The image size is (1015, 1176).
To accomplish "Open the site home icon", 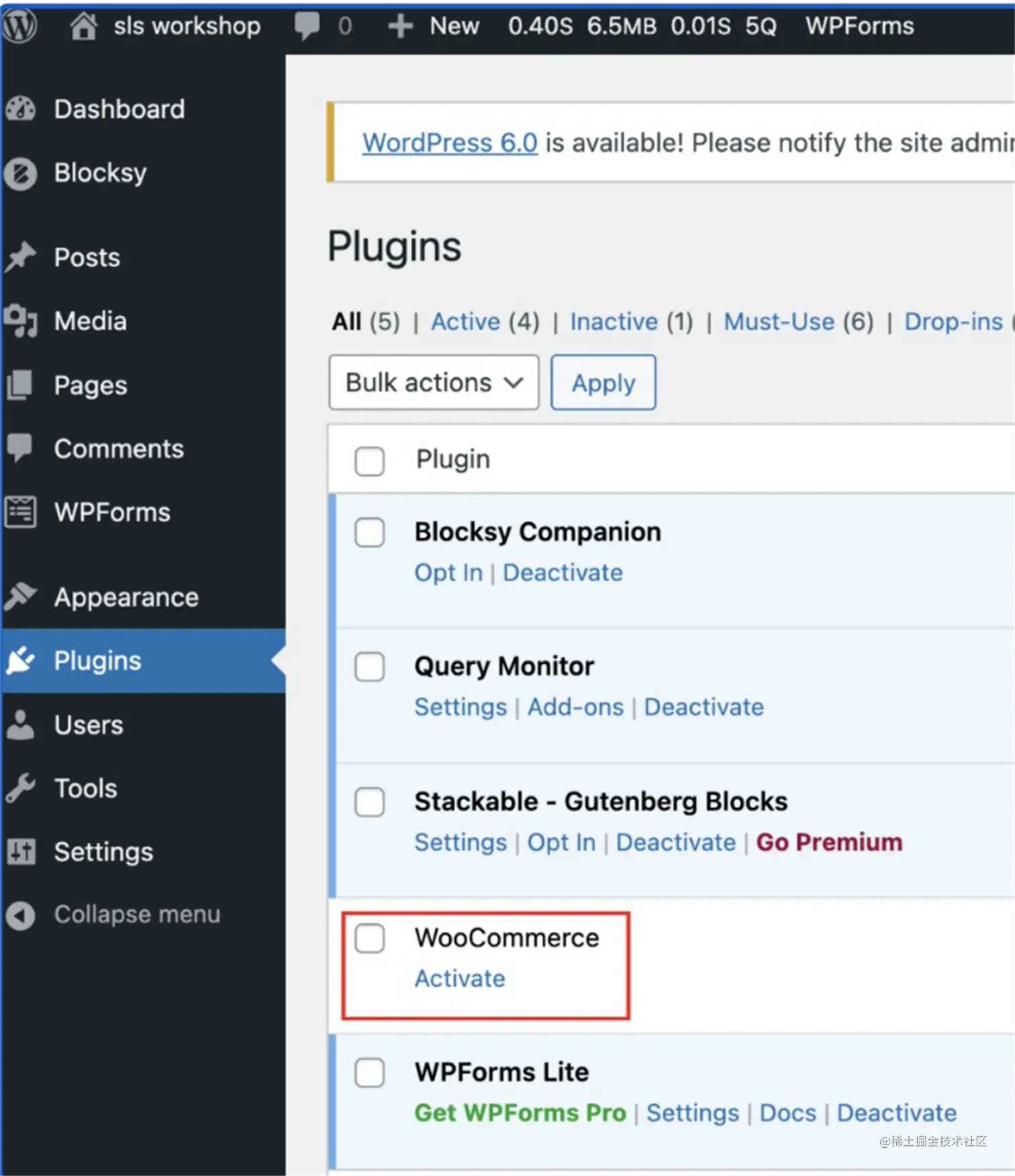I will 84,26.
